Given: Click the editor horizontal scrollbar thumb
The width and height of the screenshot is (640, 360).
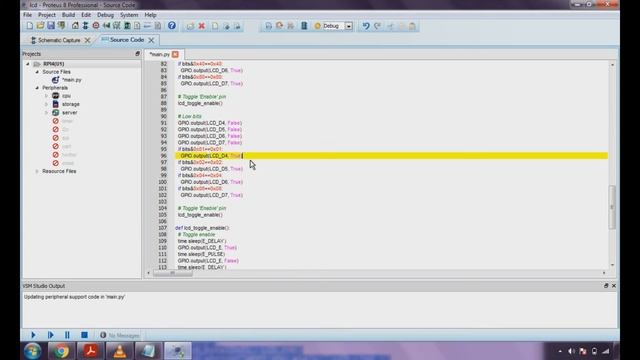Looking at the screenshot, I should (173, 273).
